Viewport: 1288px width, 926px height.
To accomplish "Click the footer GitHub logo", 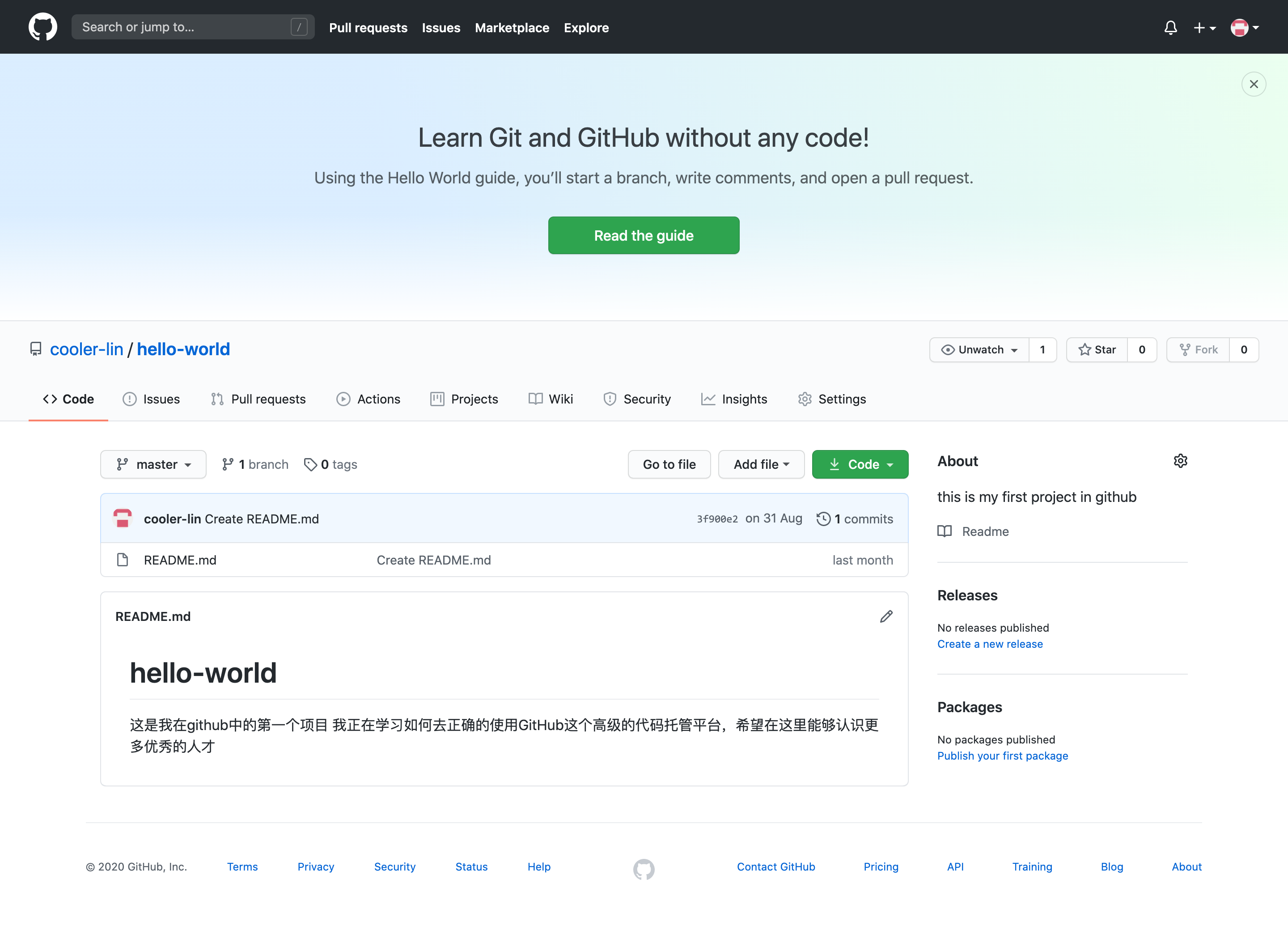I will pos(644,869).
